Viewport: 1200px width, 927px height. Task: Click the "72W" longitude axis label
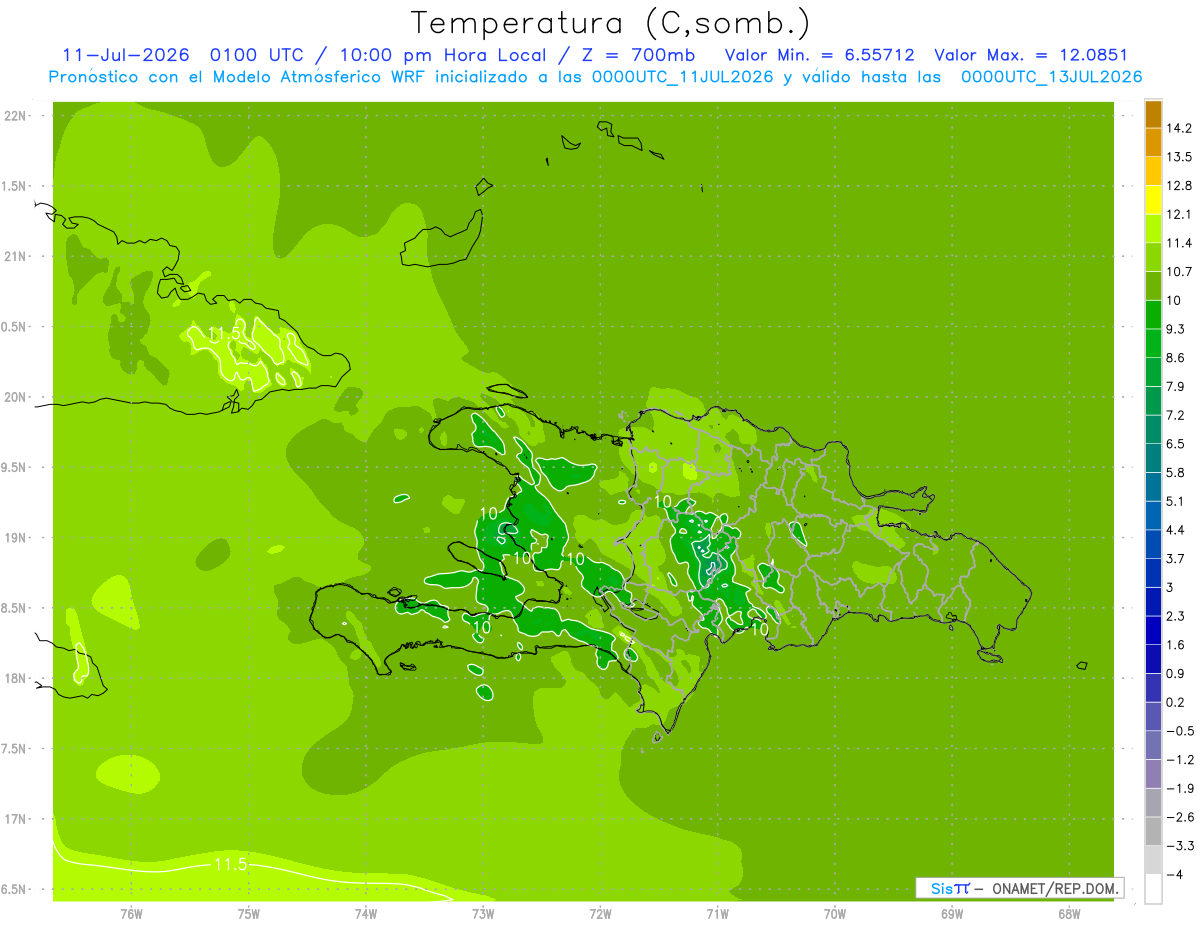[x=600, y=914]
